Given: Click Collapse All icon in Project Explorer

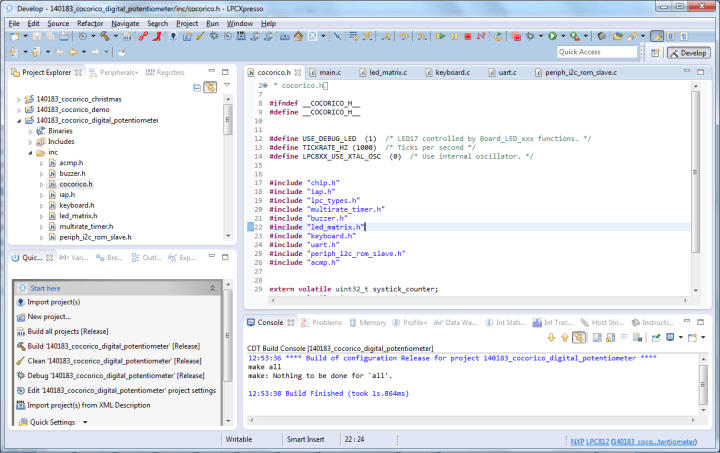Looking at the screenshot, I should (x=197, y=87).
